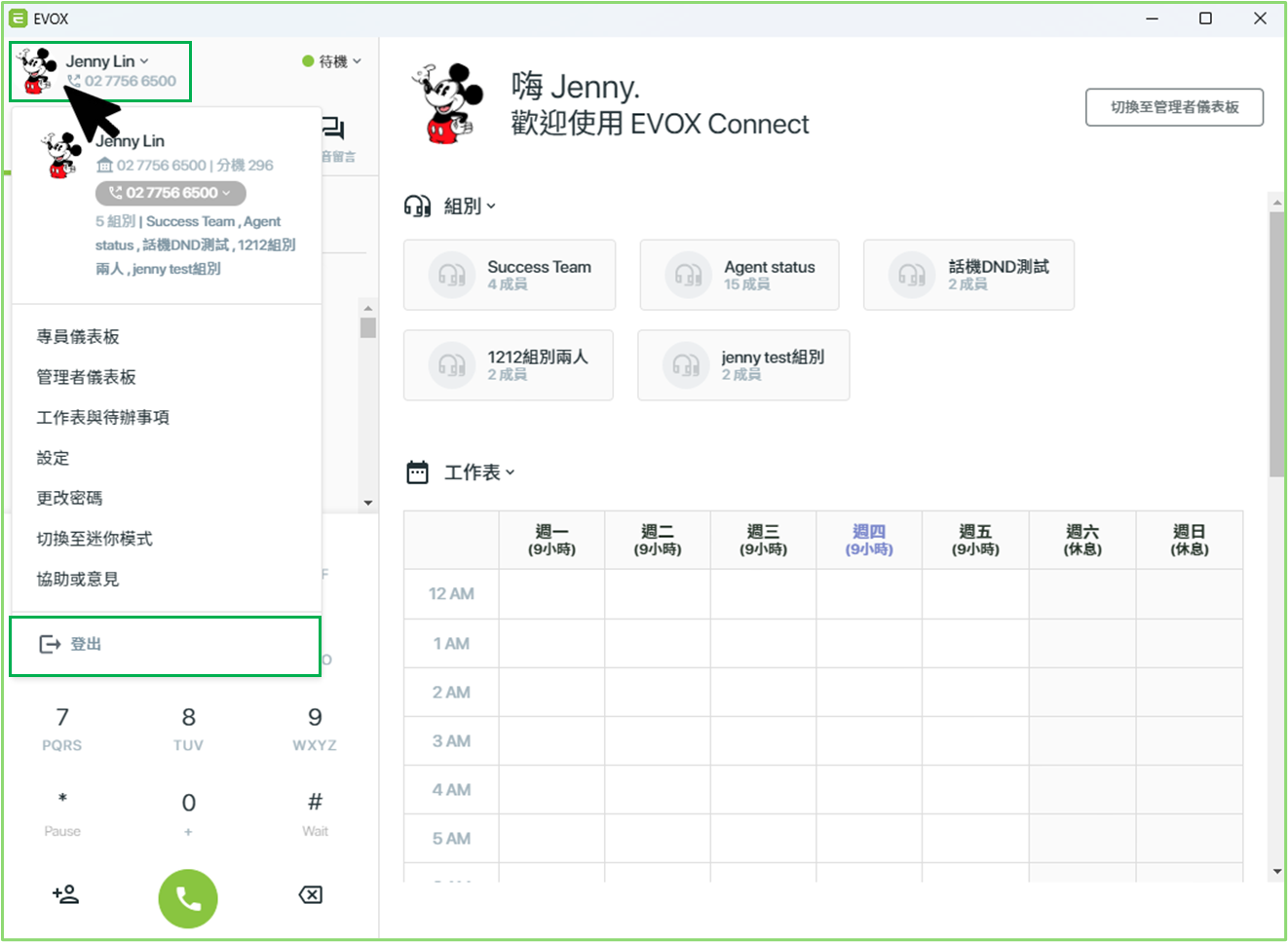
Task: Choose 切換至迷你模式 menu item
Action: tap(95, 539)
